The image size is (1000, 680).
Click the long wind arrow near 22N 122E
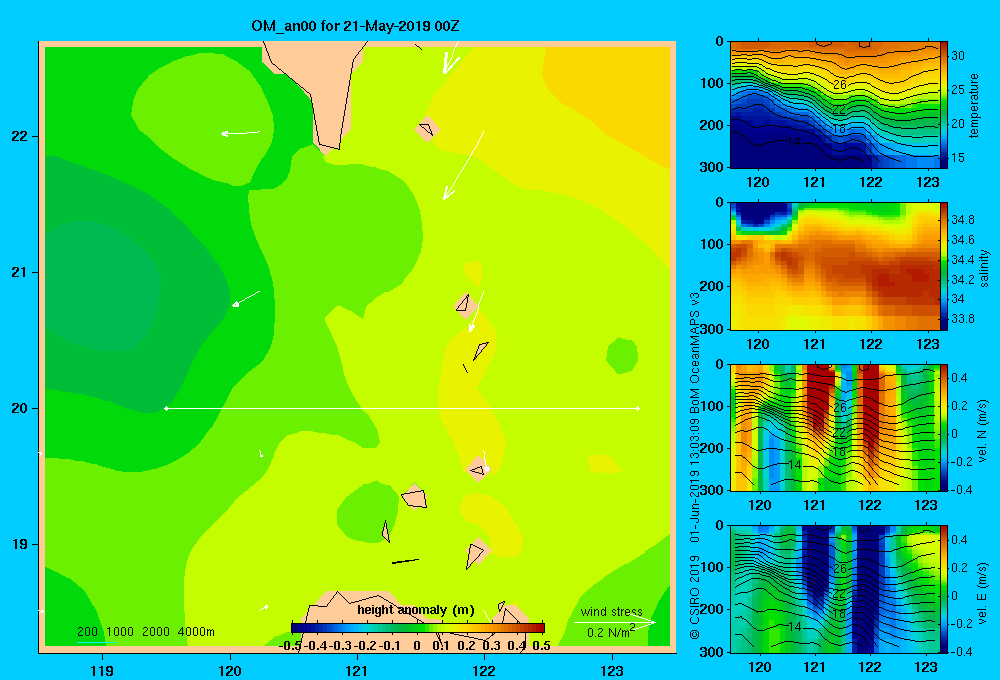464,166
